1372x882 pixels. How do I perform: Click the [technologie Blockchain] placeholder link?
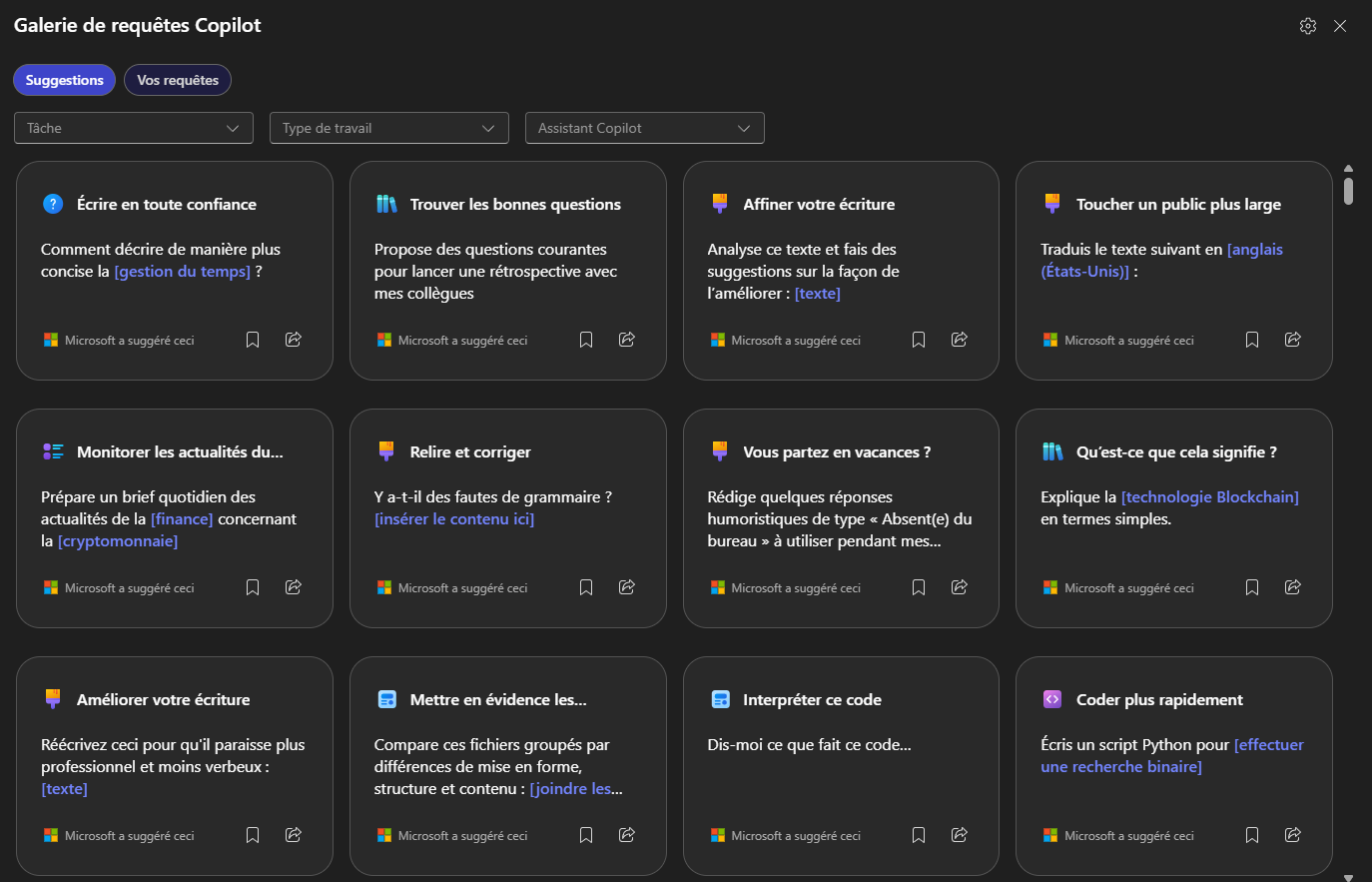1210,497
